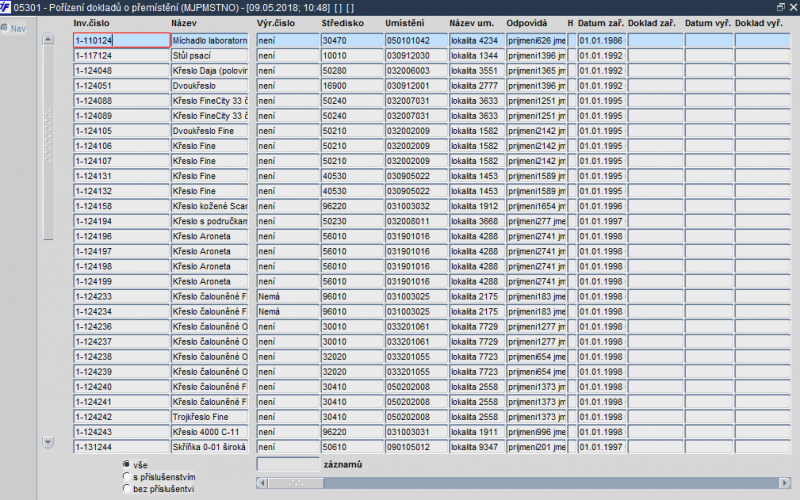Click 'Datum vyř.' field in first row
Screen dimensions: 800x500
tap(709, 40)
